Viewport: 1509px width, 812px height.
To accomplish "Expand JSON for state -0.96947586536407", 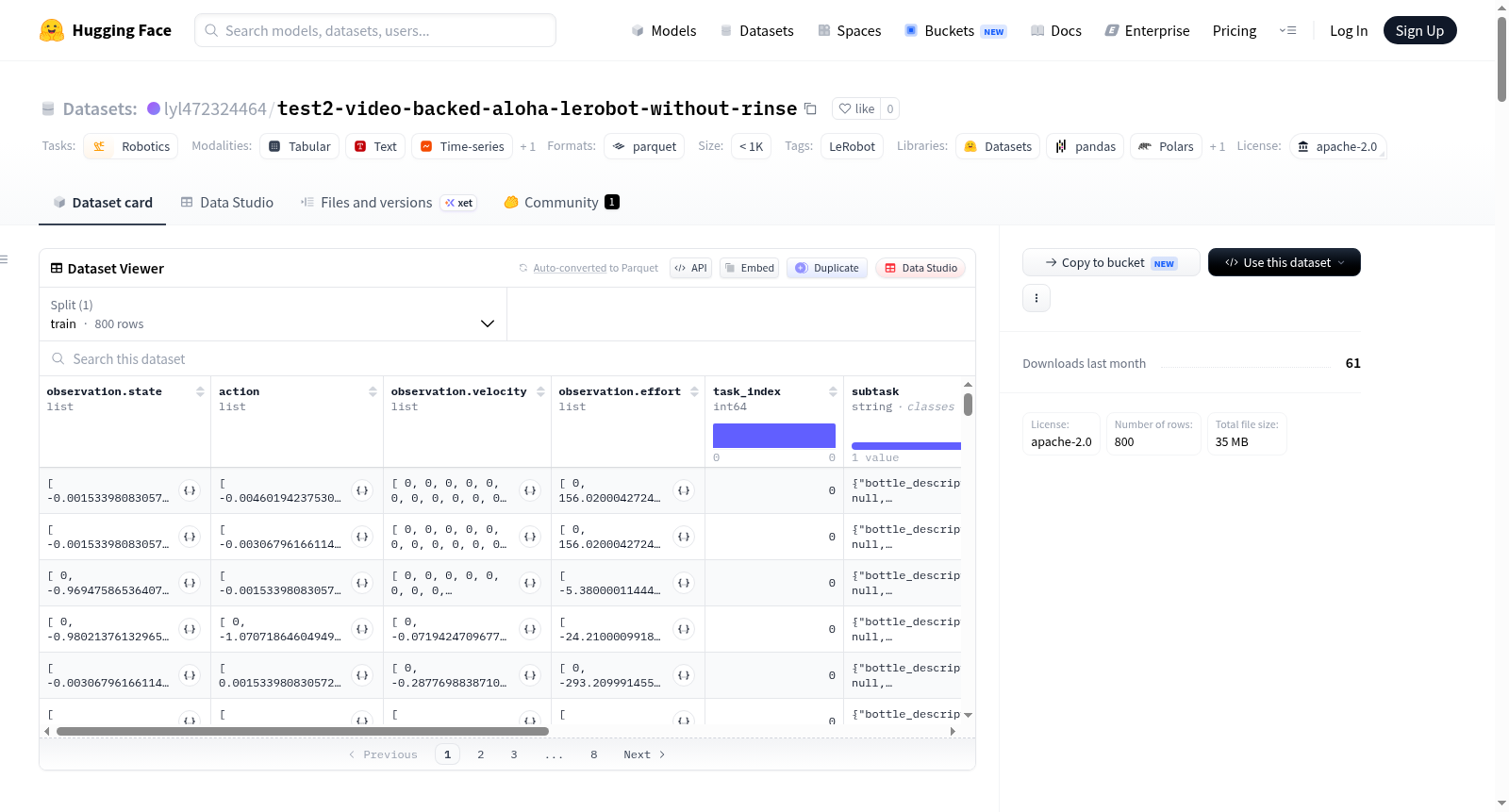I will [190, 583].
